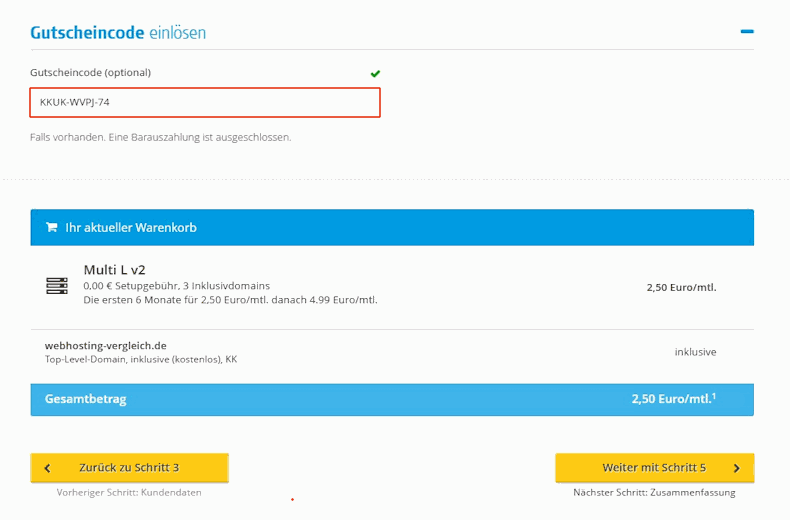Image resolution: width=790 pixels, height=520 pixels.
Task: Click the footnote superscript on the total price
Action: 714,396
